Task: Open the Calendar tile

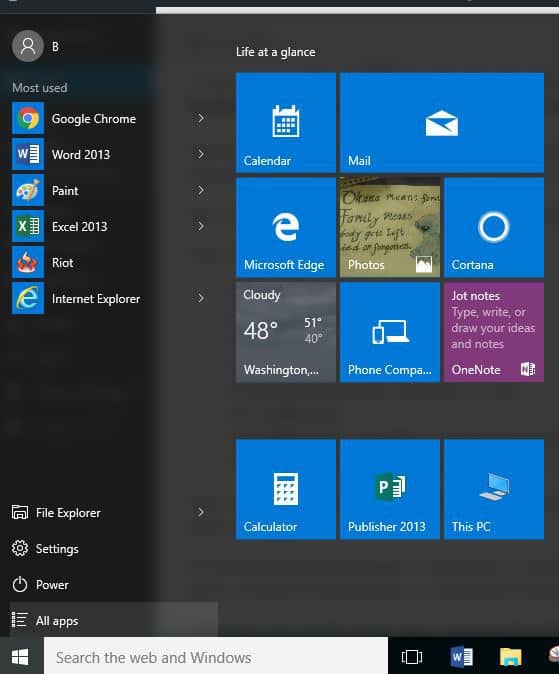Action: pos(286,123)
